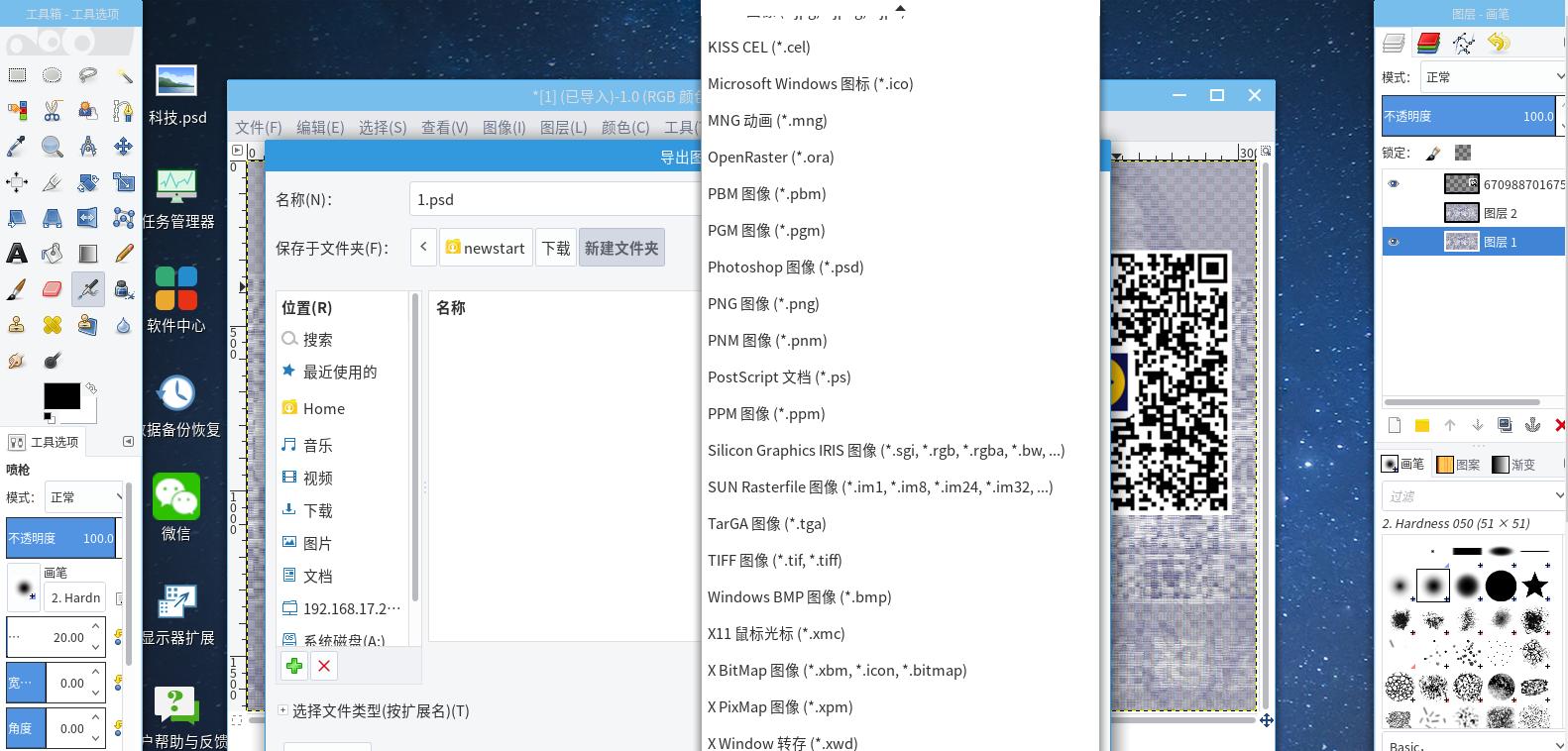Viewport: 1568px width, 751px height.
Task: Adjust the layers panel 不透明度 slider
Action: pos(1470,116)
